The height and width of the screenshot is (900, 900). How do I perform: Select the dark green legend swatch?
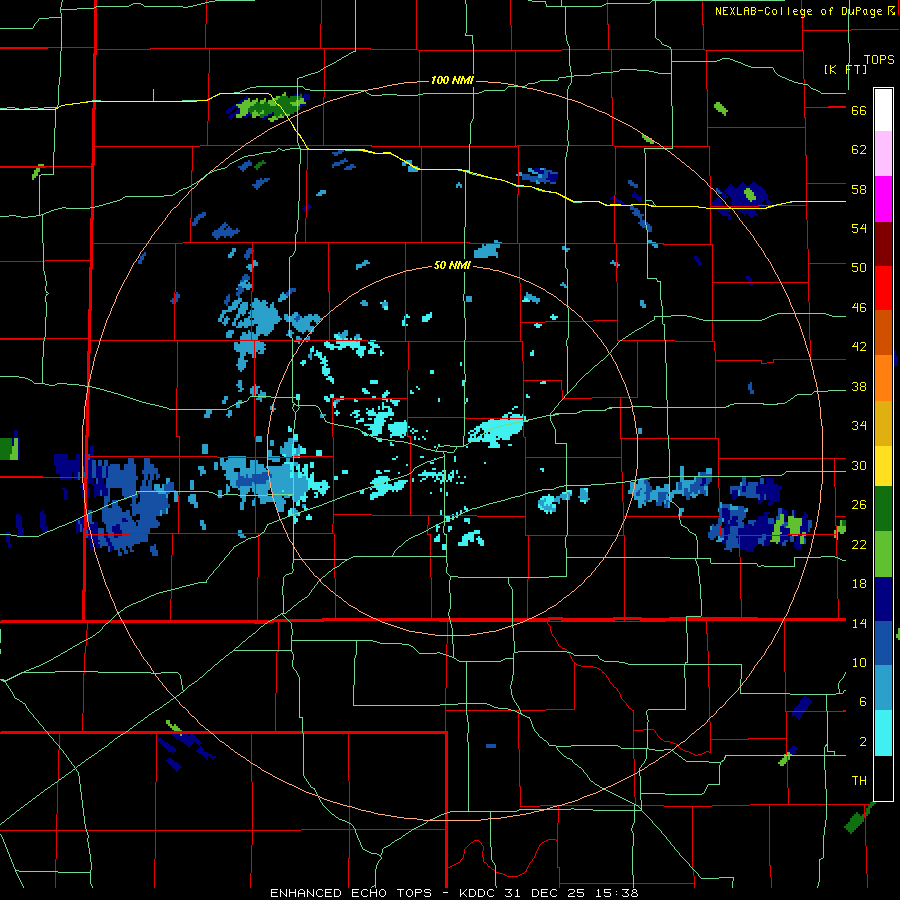tap(883, 509)
